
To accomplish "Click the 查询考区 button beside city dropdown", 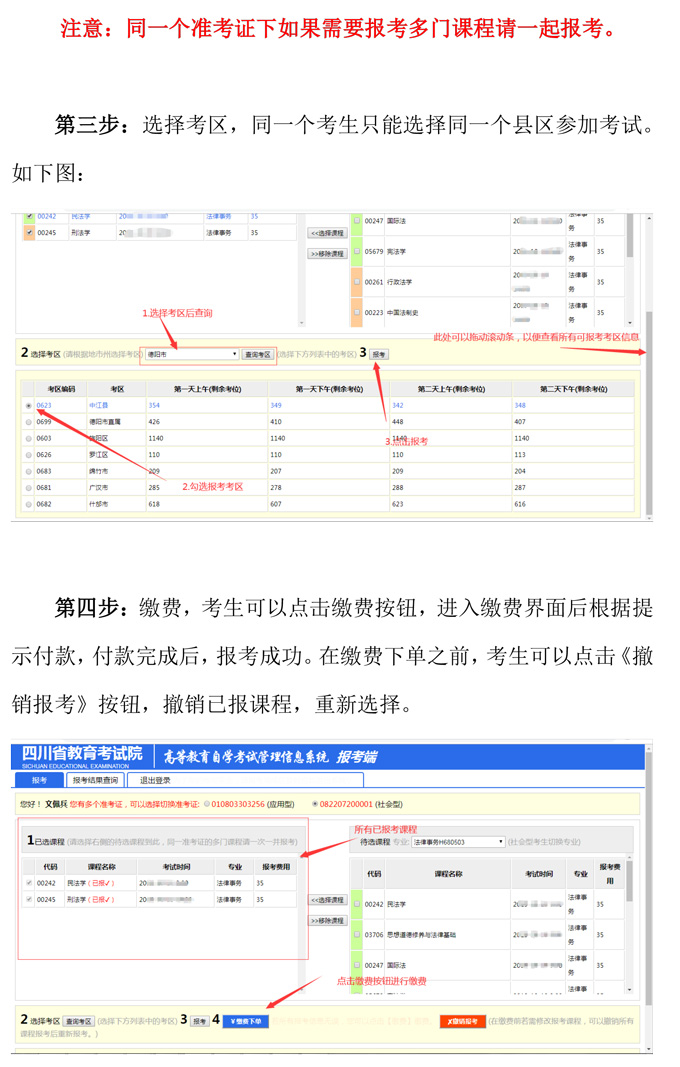I will 257,354.
